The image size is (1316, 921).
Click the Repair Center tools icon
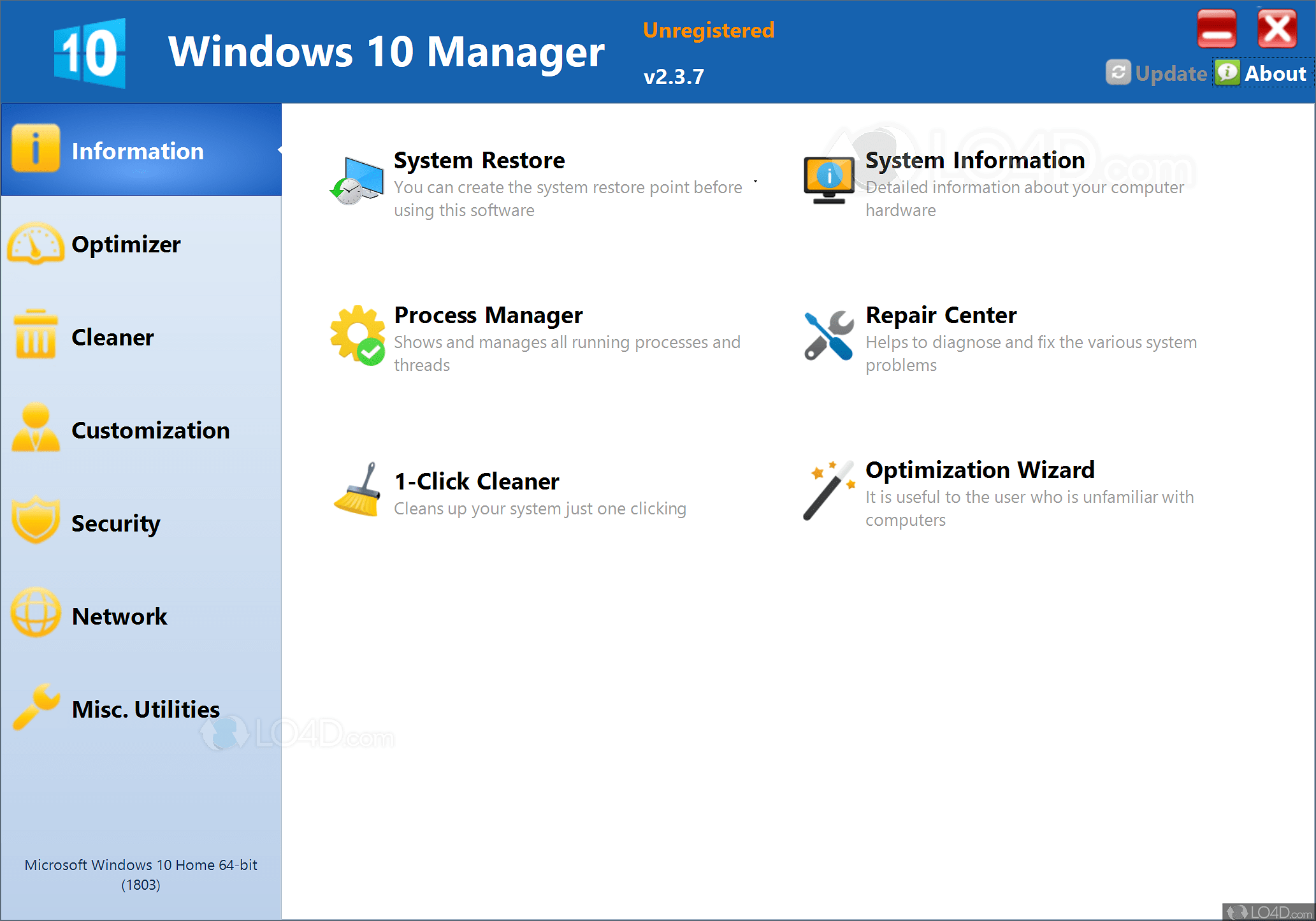point(828,335)
